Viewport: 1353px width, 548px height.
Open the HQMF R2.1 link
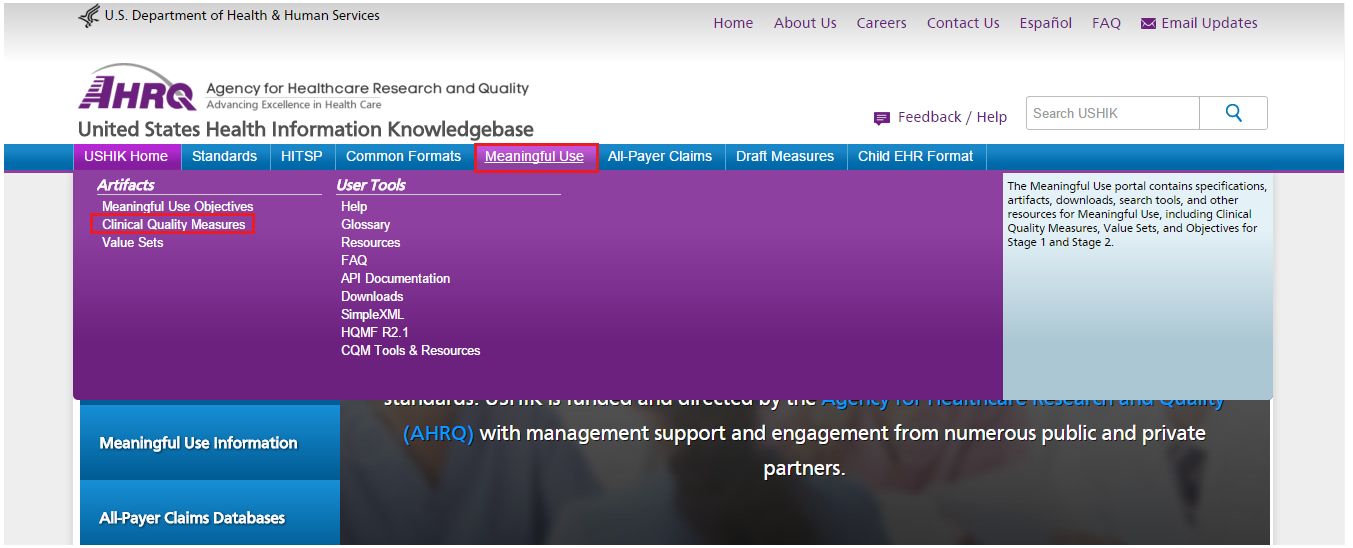click(375, 332)
